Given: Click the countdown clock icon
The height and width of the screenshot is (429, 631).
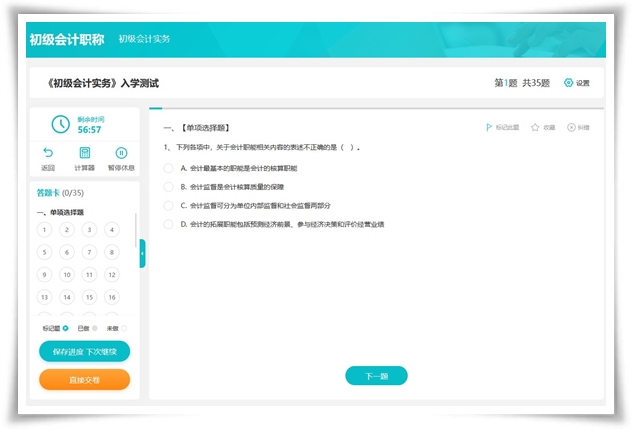Looking at the screenshot, I should point(60,124).
